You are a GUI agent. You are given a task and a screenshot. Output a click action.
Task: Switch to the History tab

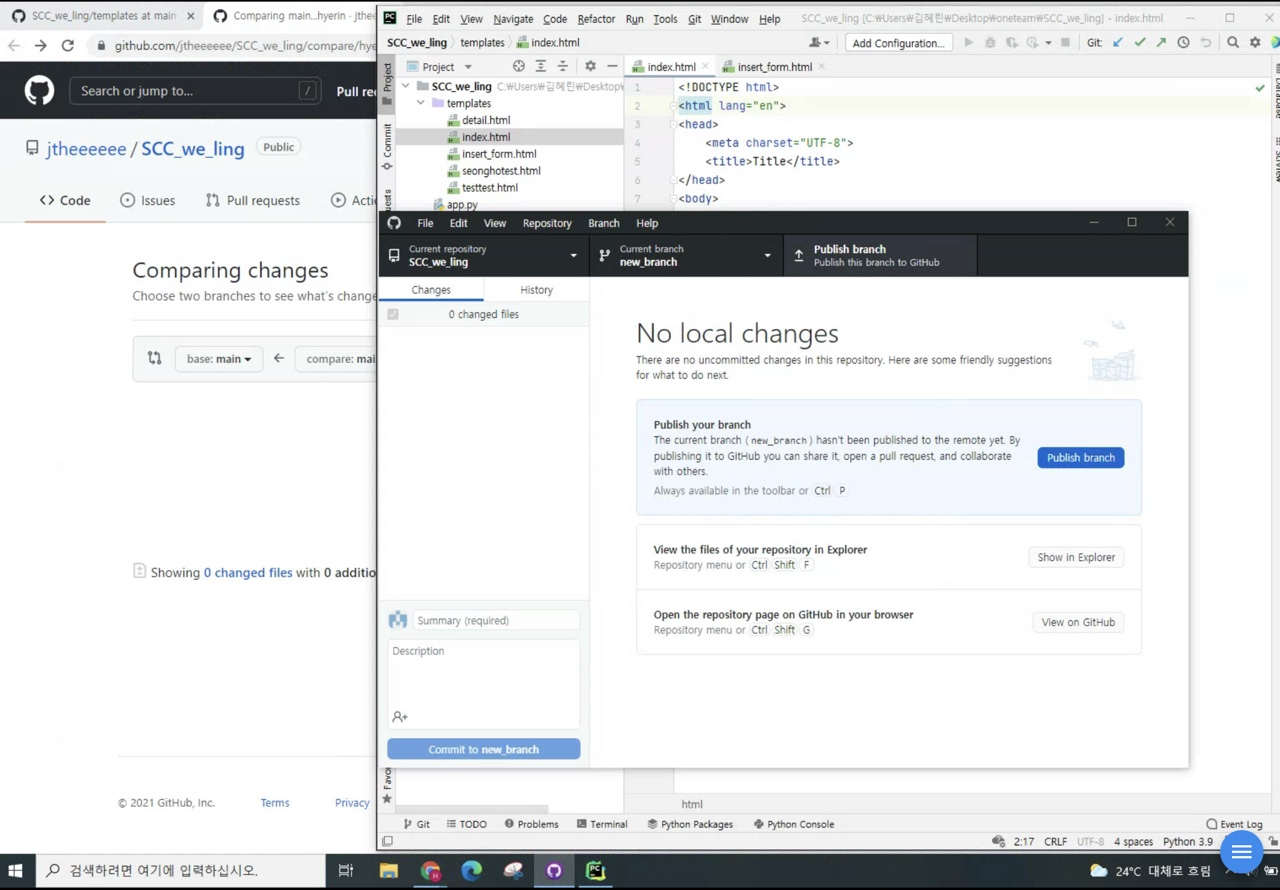536,290
